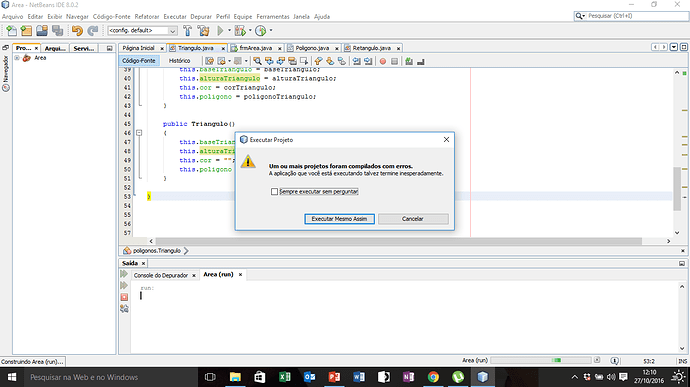Collapse the code fold at line 46
The width and height of the screenshot is (690, 387).
pyautogui.click(x=139, y=133)
